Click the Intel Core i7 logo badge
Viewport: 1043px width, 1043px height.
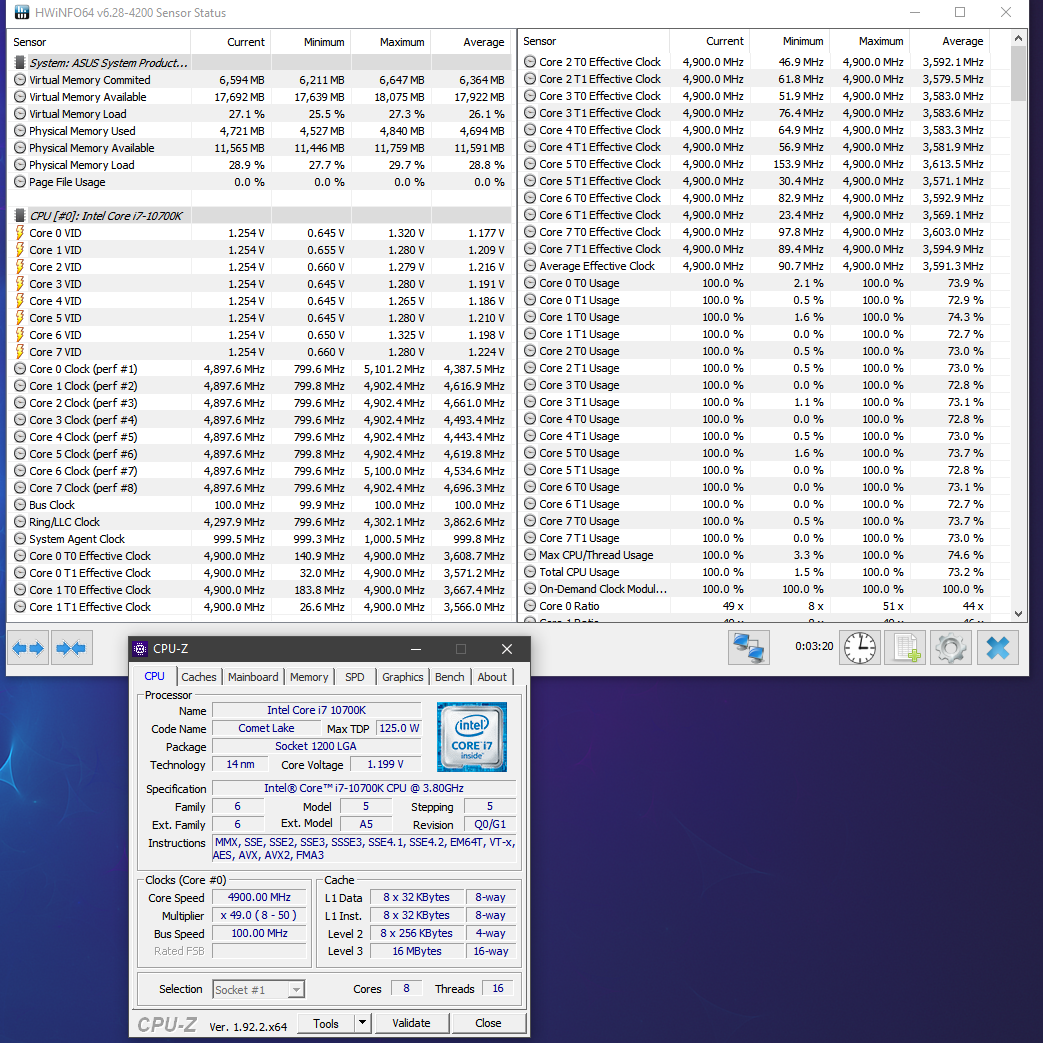(x=472, y=736)
